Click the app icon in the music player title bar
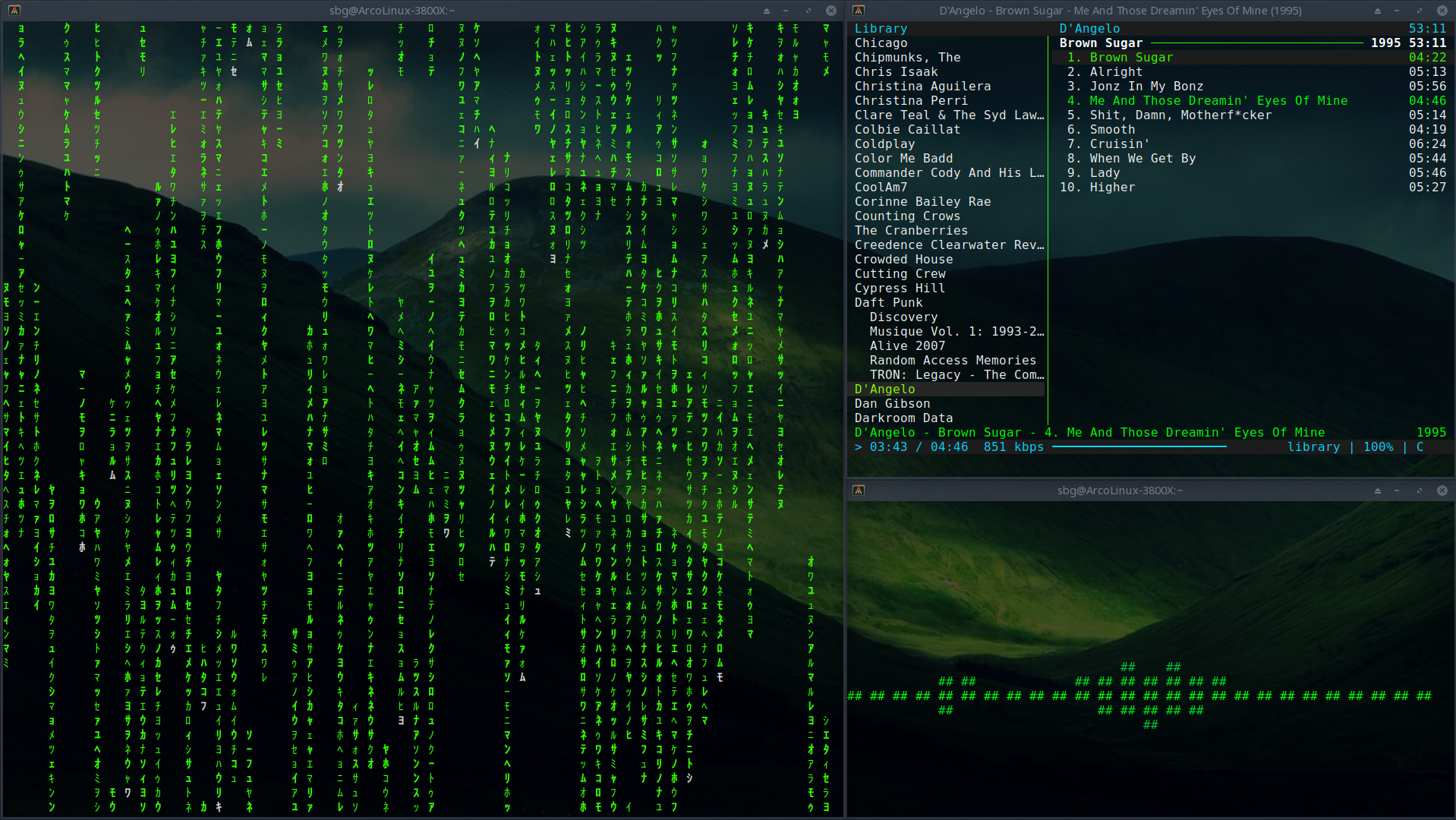Screen dimensions: 1456x820 tap(859, 11)
